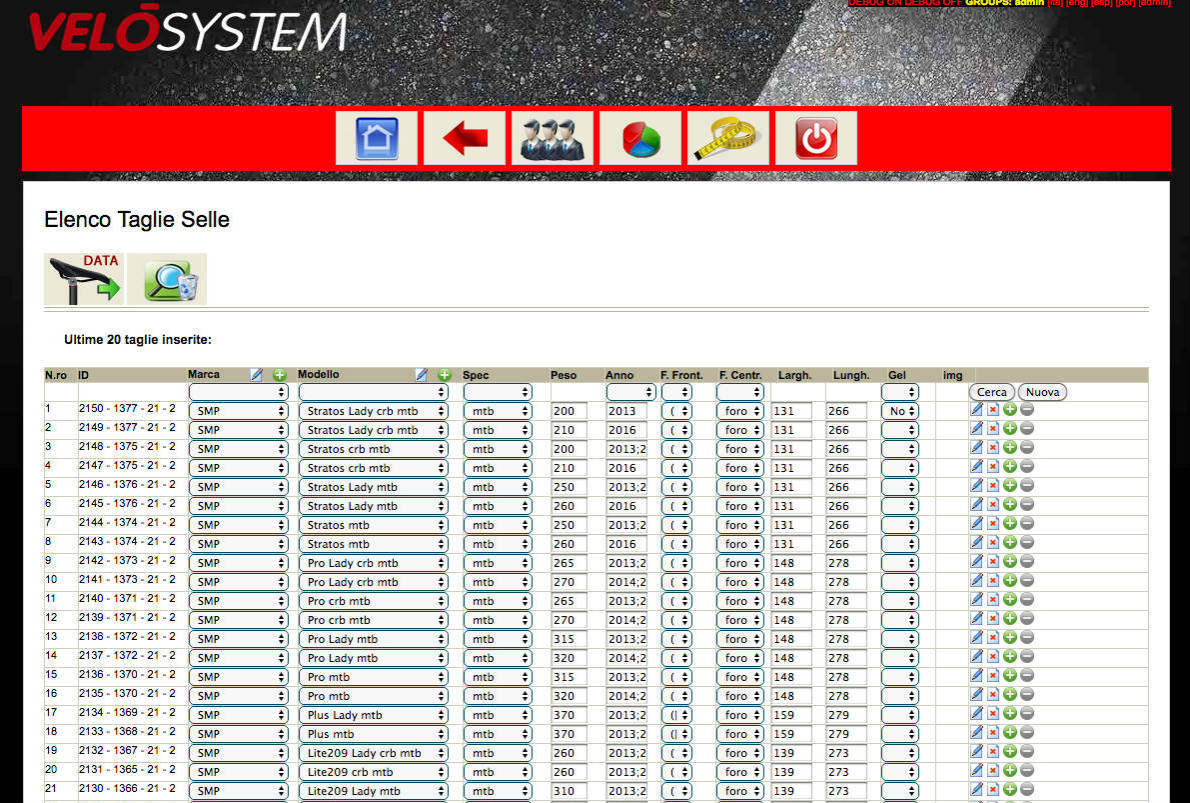
Task: Open the Marca filter dropdown in search row
Action: 238,392
